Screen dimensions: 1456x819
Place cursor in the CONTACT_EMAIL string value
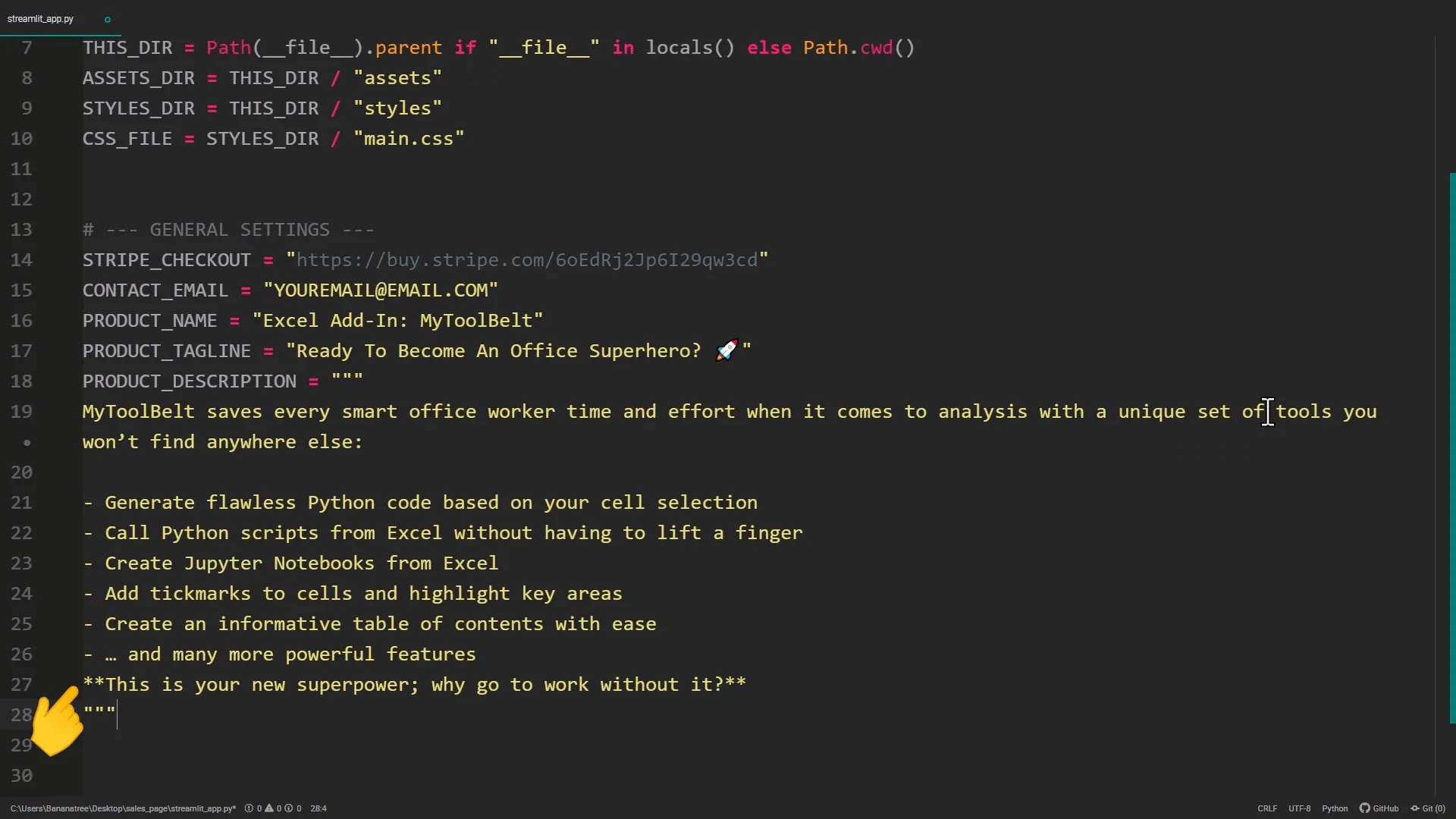click(x=380, y=290)
